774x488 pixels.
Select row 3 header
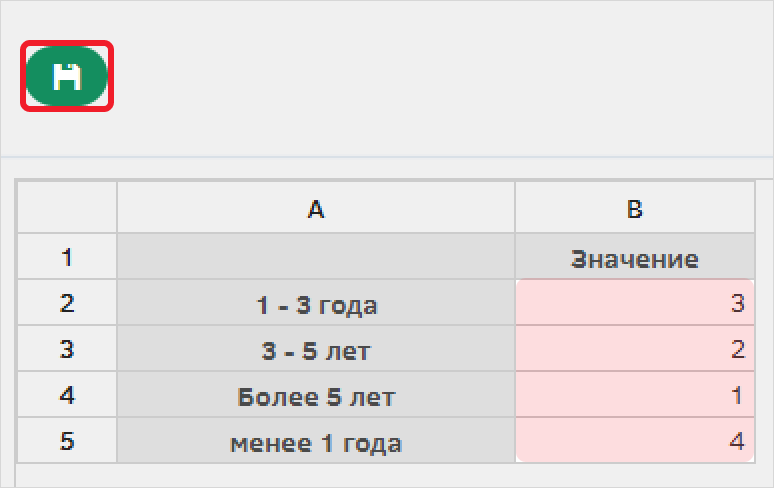67,348
